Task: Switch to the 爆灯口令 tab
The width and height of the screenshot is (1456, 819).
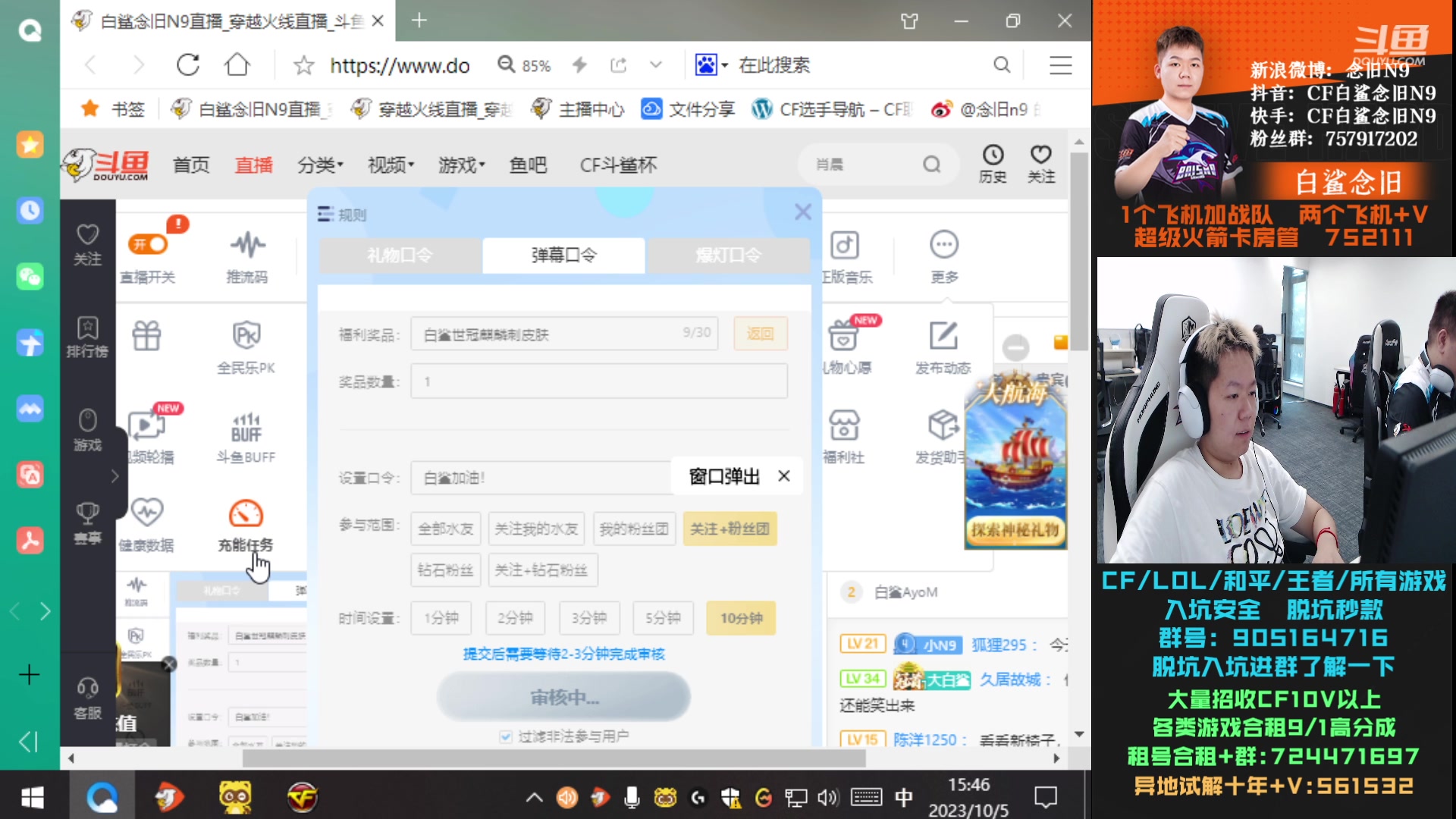Action: tap(729, 256)
